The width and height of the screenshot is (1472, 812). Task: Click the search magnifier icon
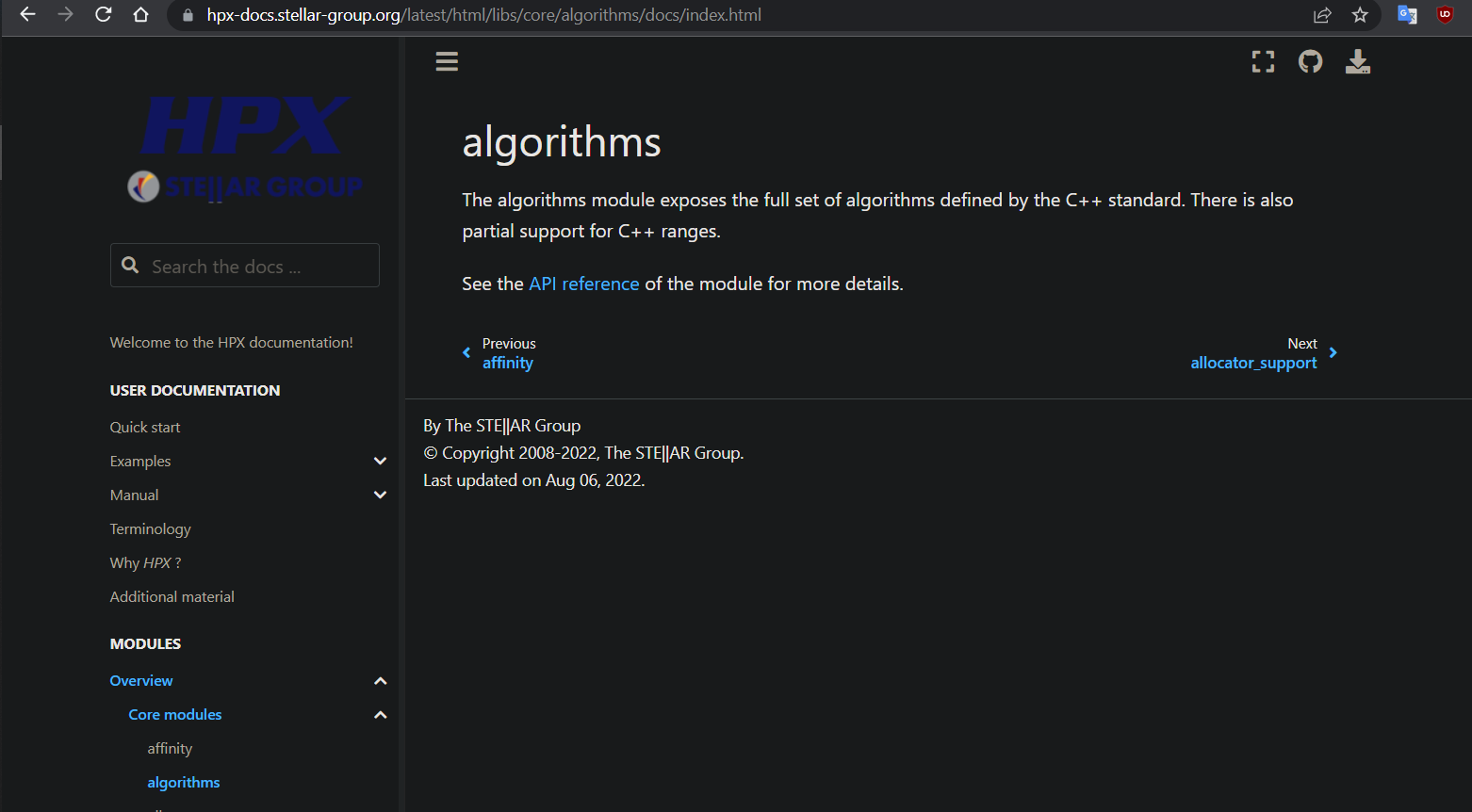tap(130, 265)
